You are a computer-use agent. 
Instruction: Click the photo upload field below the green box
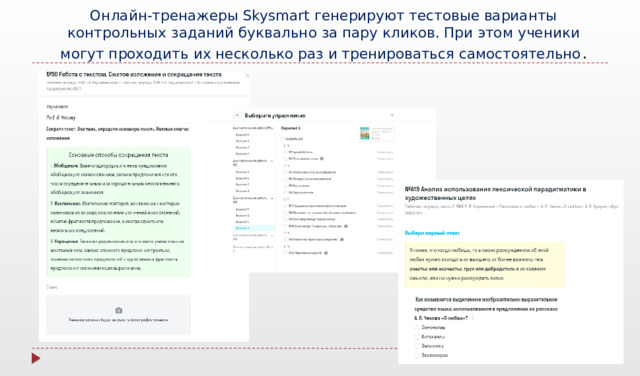[118, 315]
